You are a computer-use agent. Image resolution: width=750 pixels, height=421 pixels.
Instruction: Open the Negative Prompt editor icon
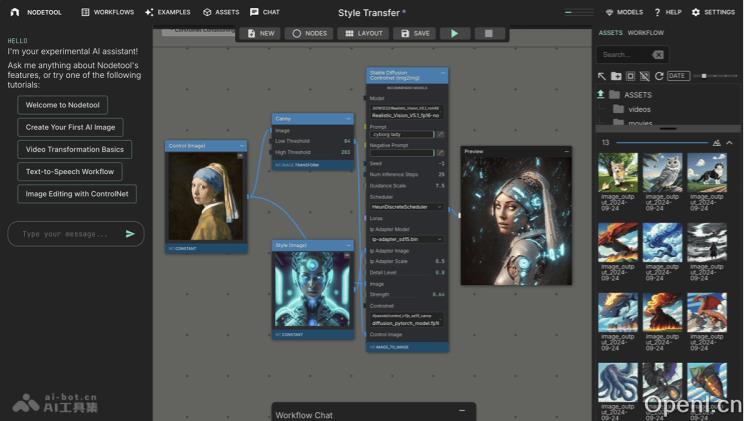click(x=441, y=153)
